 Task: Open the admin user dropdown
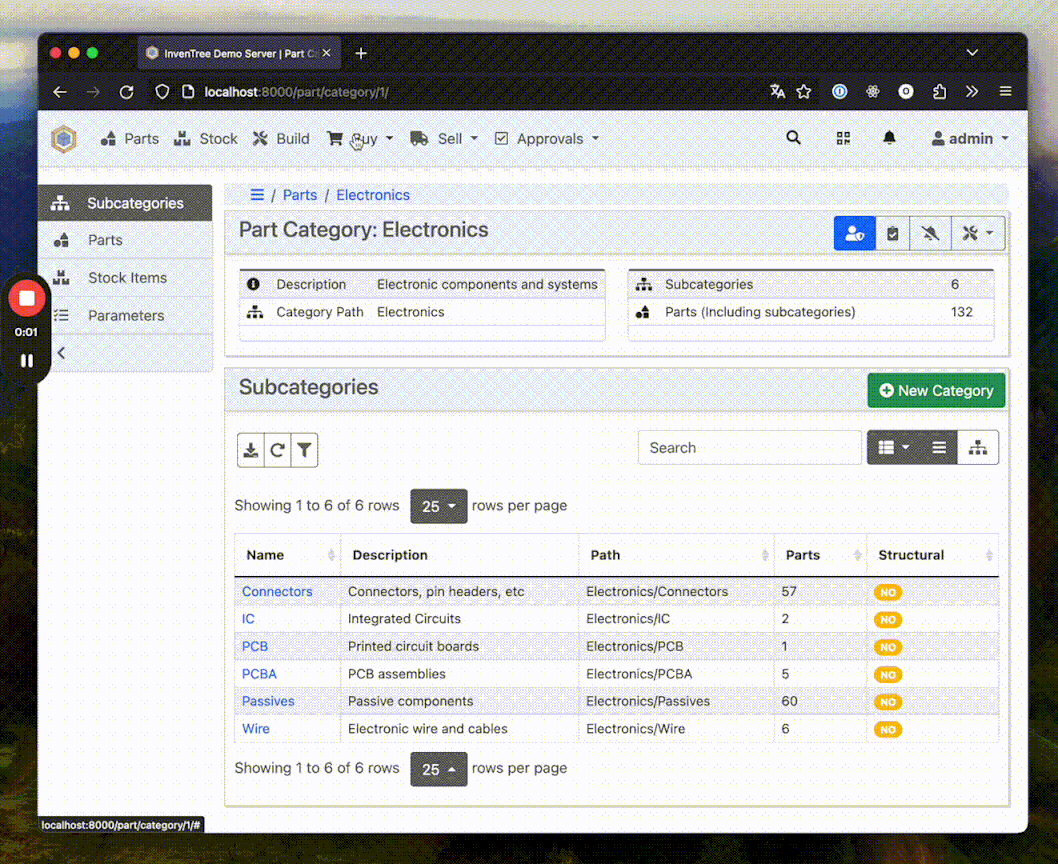click(970, 139)
